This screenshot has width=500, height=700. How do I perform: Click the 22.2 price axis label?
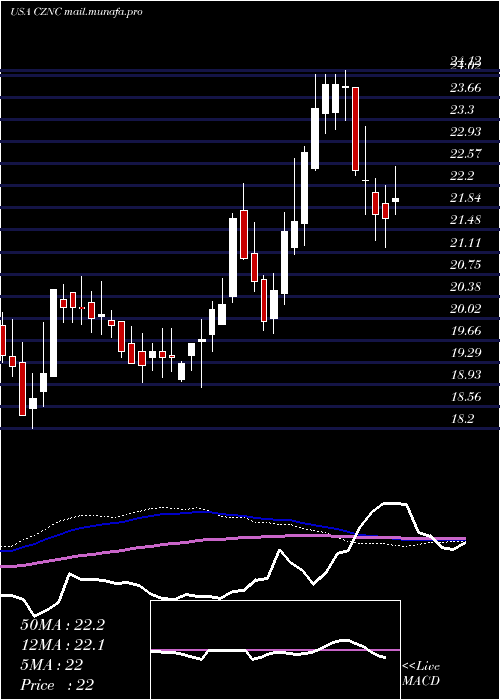tap(462, 175)
